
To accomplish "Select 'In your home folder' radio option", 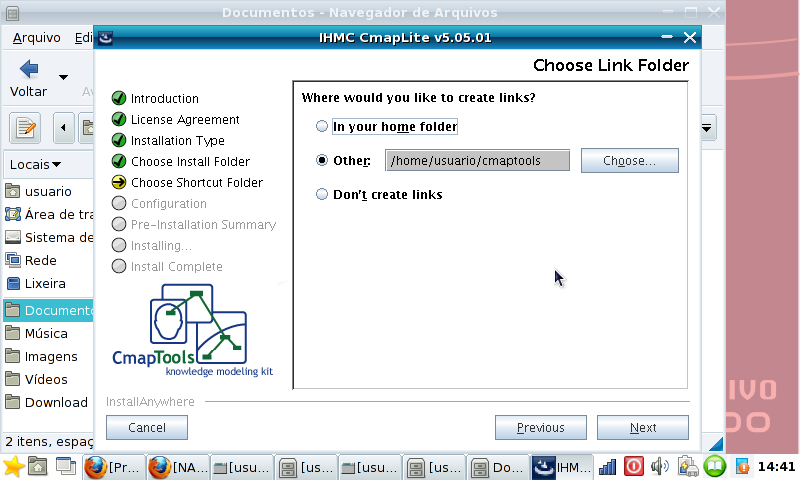I will [x=321, y=126].
